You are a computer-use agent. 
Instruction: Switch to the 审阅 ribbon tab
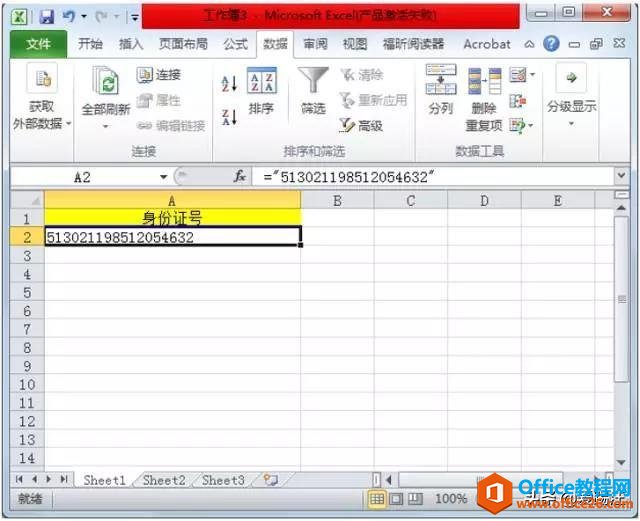315,44
